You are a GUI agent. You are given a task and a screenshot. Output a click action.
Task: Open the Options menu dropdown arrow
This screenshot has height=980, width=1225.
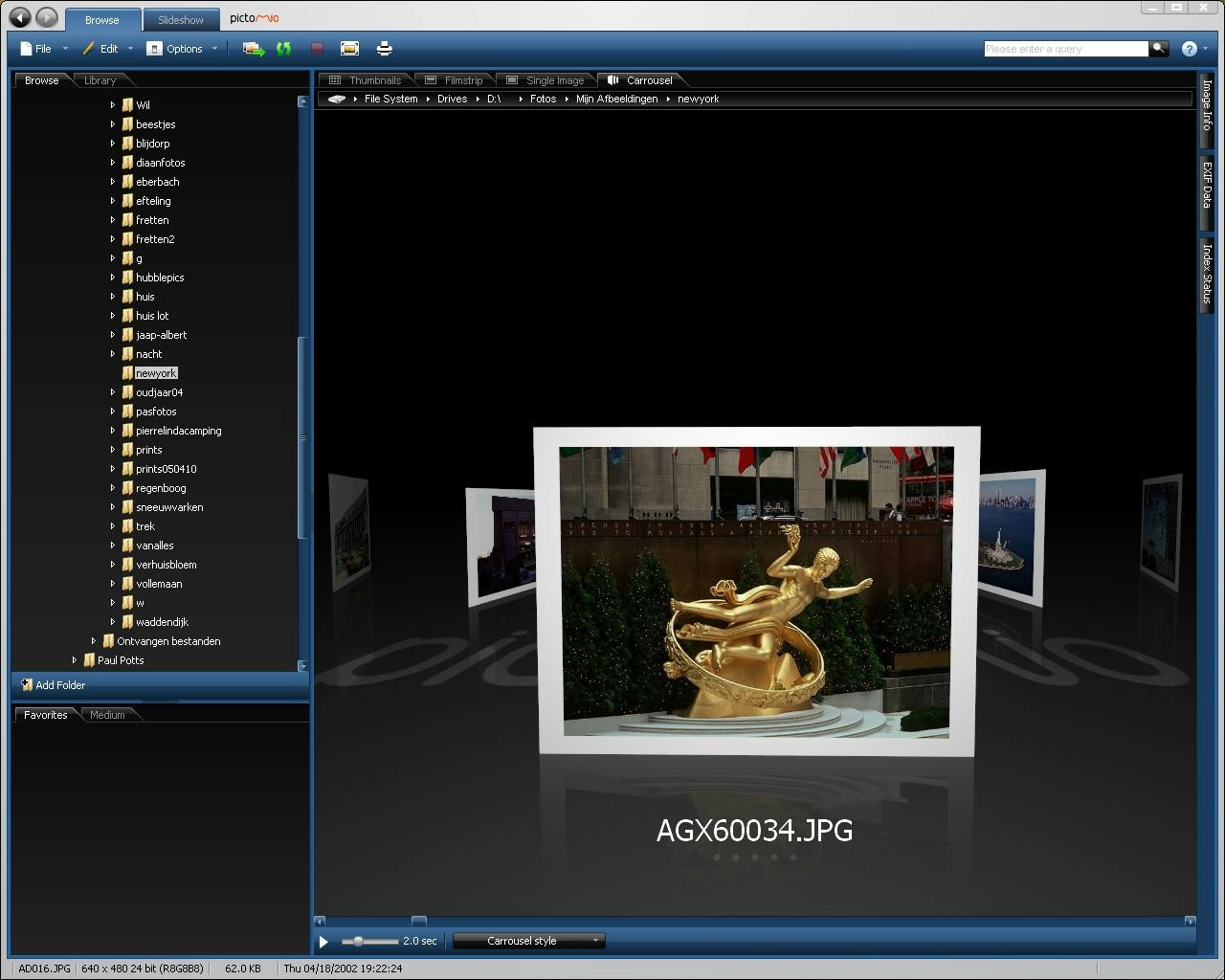[214, 49]
